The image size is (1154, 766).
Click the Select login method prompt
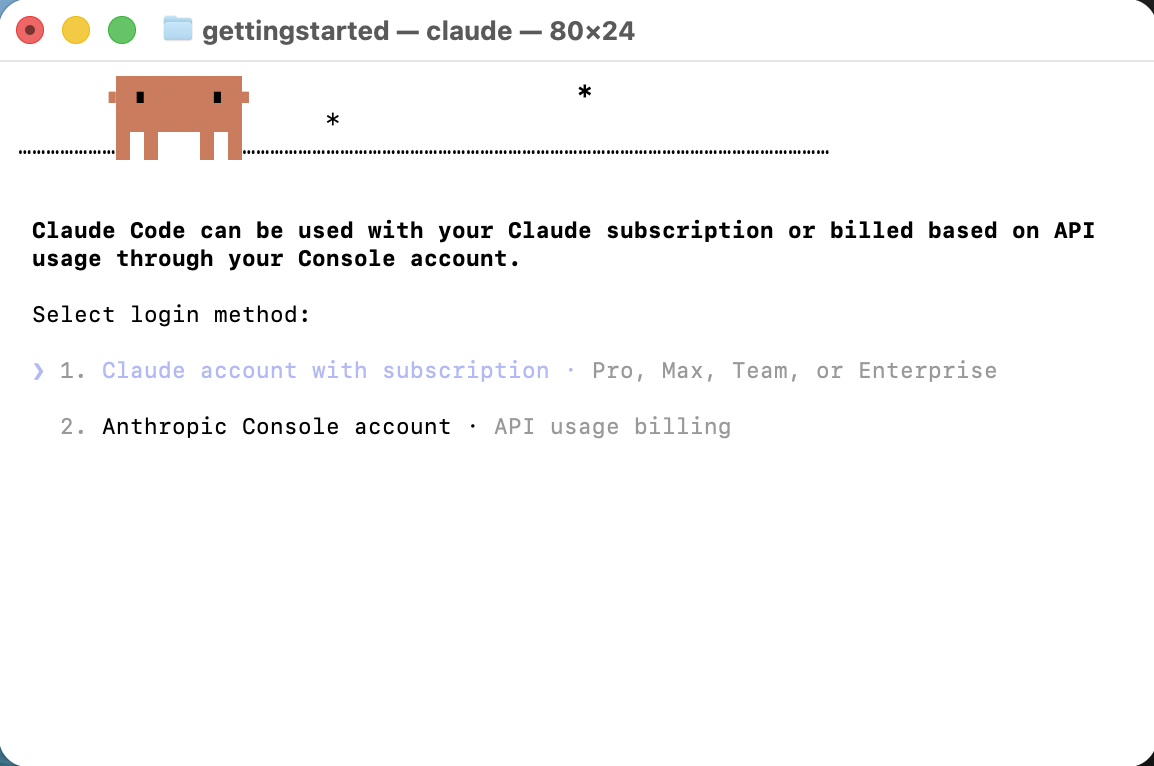click(170, 314)
